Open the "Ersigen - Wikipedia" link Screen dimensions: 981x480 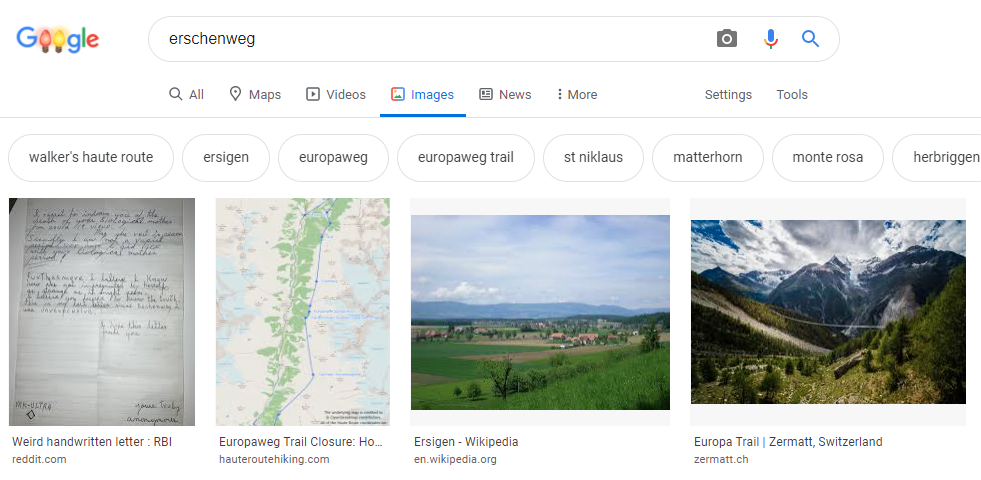[x=466, y=442]
